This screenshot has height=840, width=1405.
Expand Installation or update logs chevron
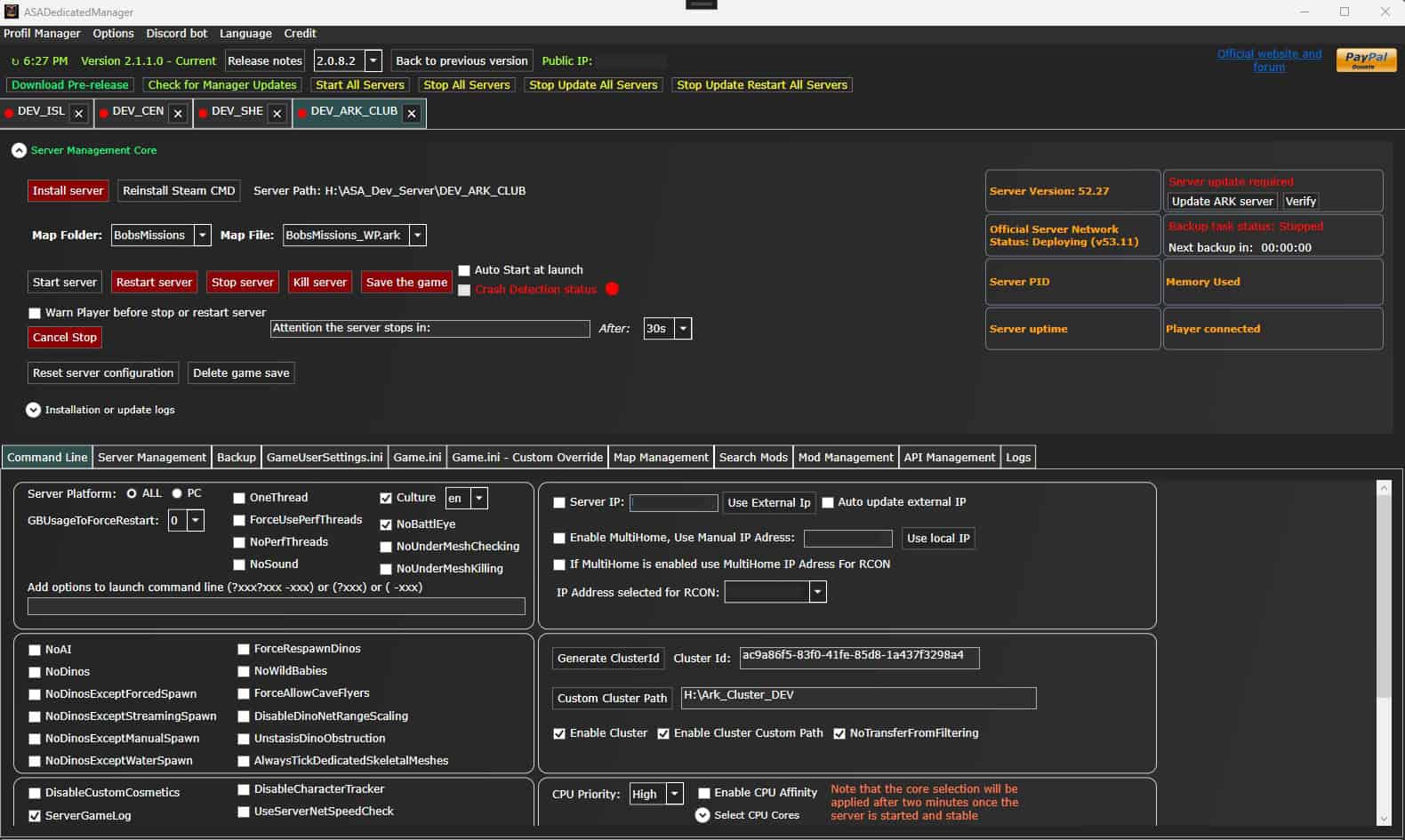click(x=34, y=410)
